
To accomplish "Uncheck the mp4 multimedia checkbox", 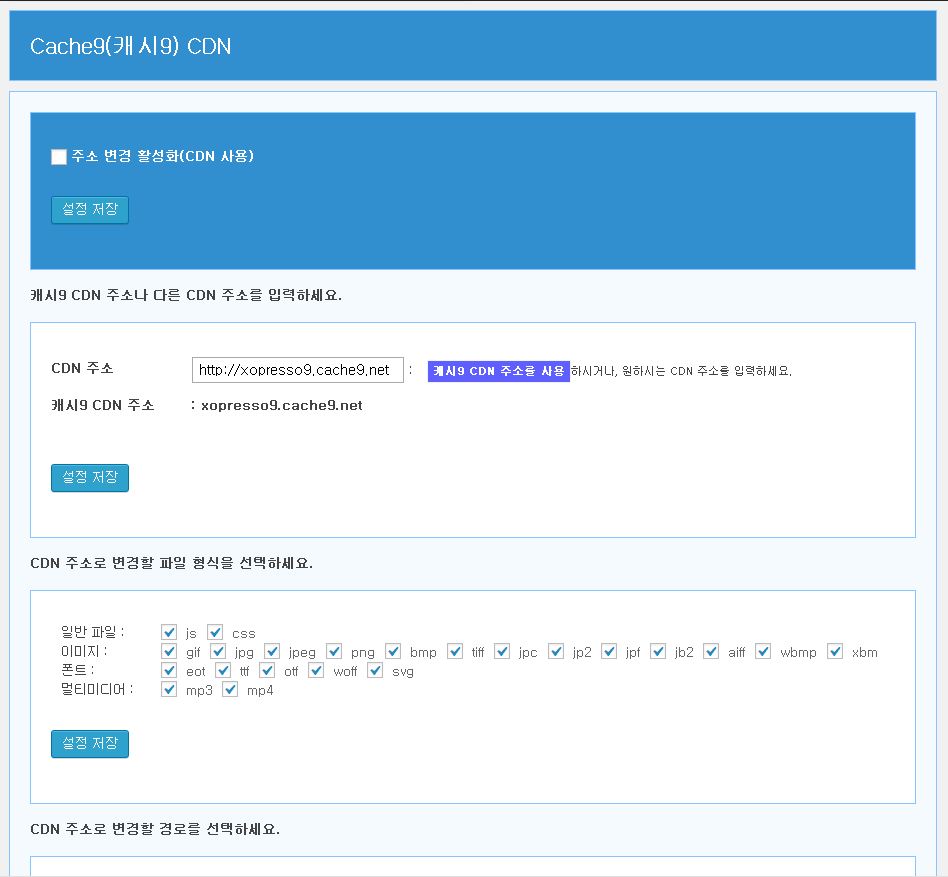I will coord(230,690).
